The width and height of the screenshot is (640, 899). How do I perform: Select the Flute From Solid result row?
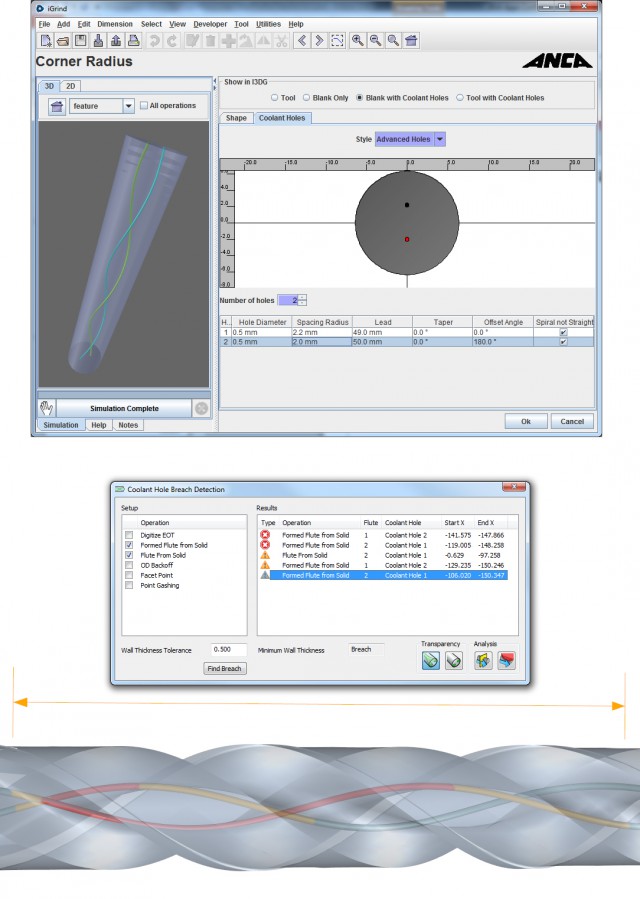(383, 555)
